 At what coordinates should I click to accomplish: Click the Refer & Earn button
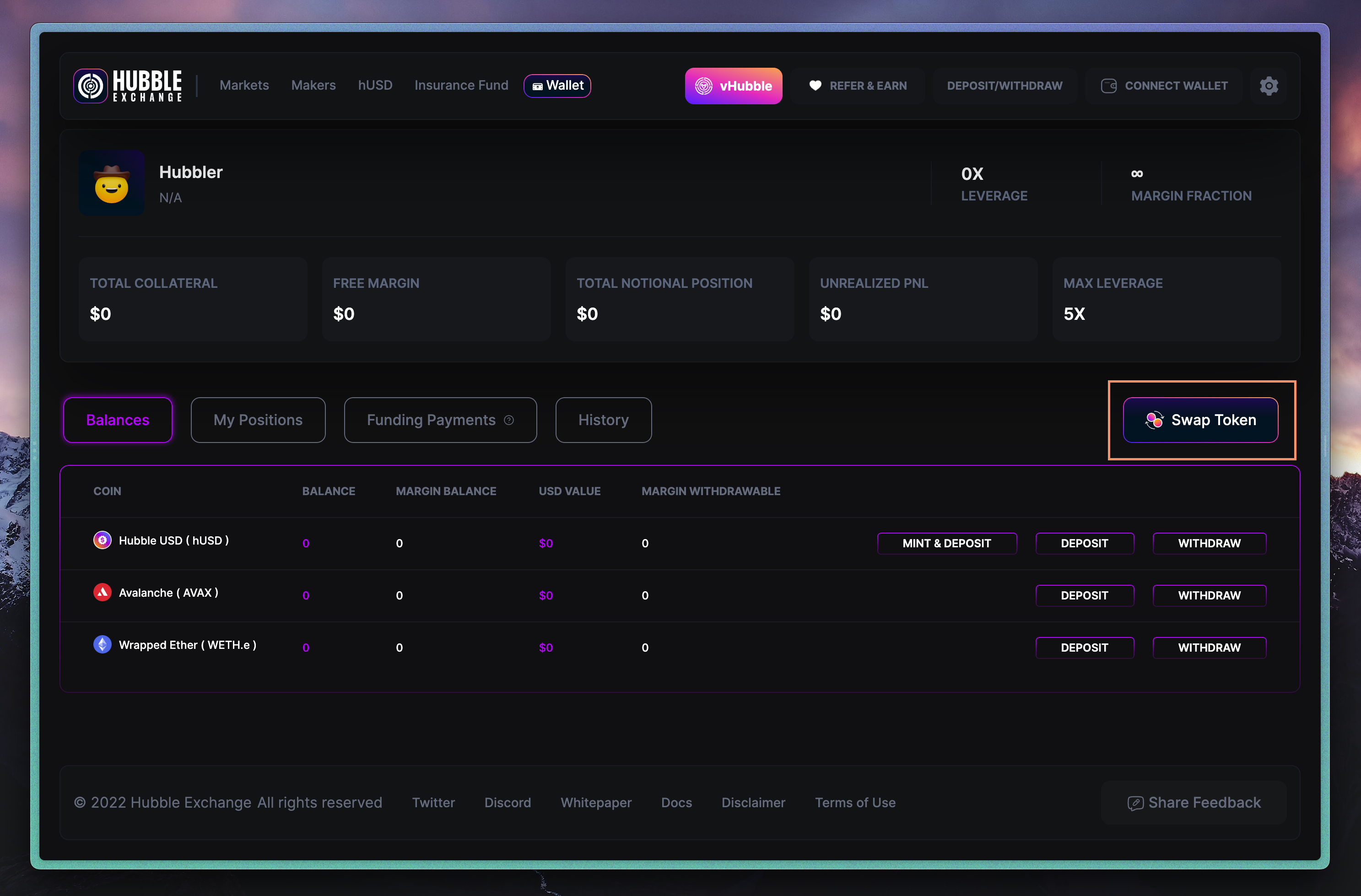coord(858,86)
